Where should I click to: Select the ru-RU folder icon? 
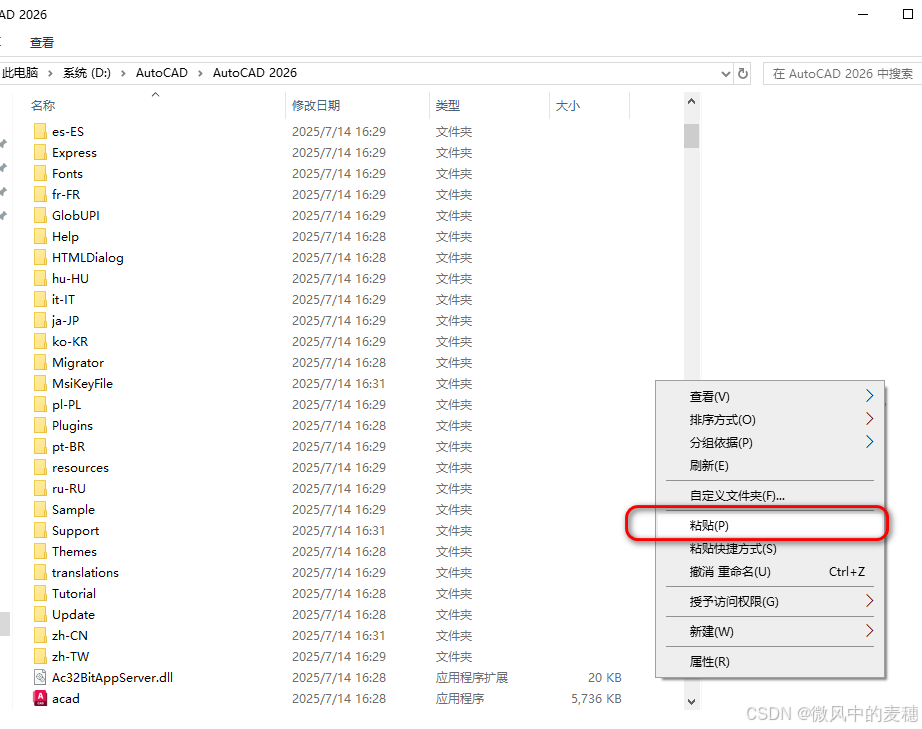coord(40,489)
